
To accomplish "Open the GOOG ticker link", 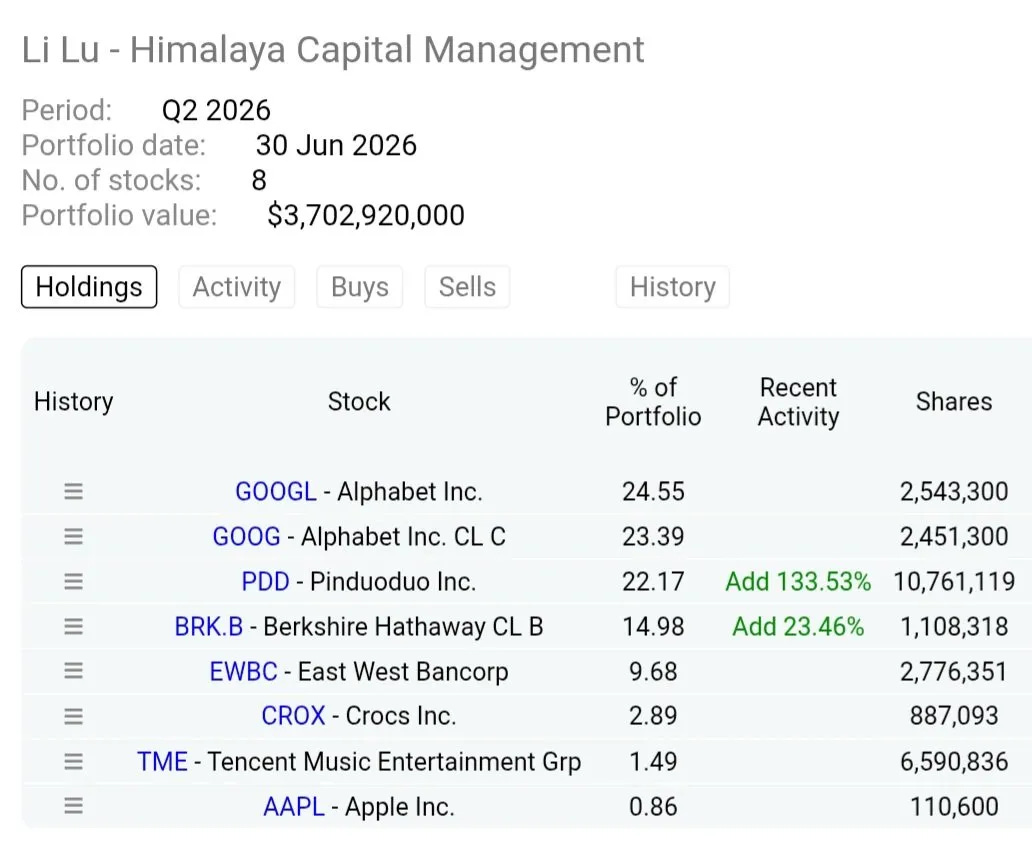I will pos(246,536).
